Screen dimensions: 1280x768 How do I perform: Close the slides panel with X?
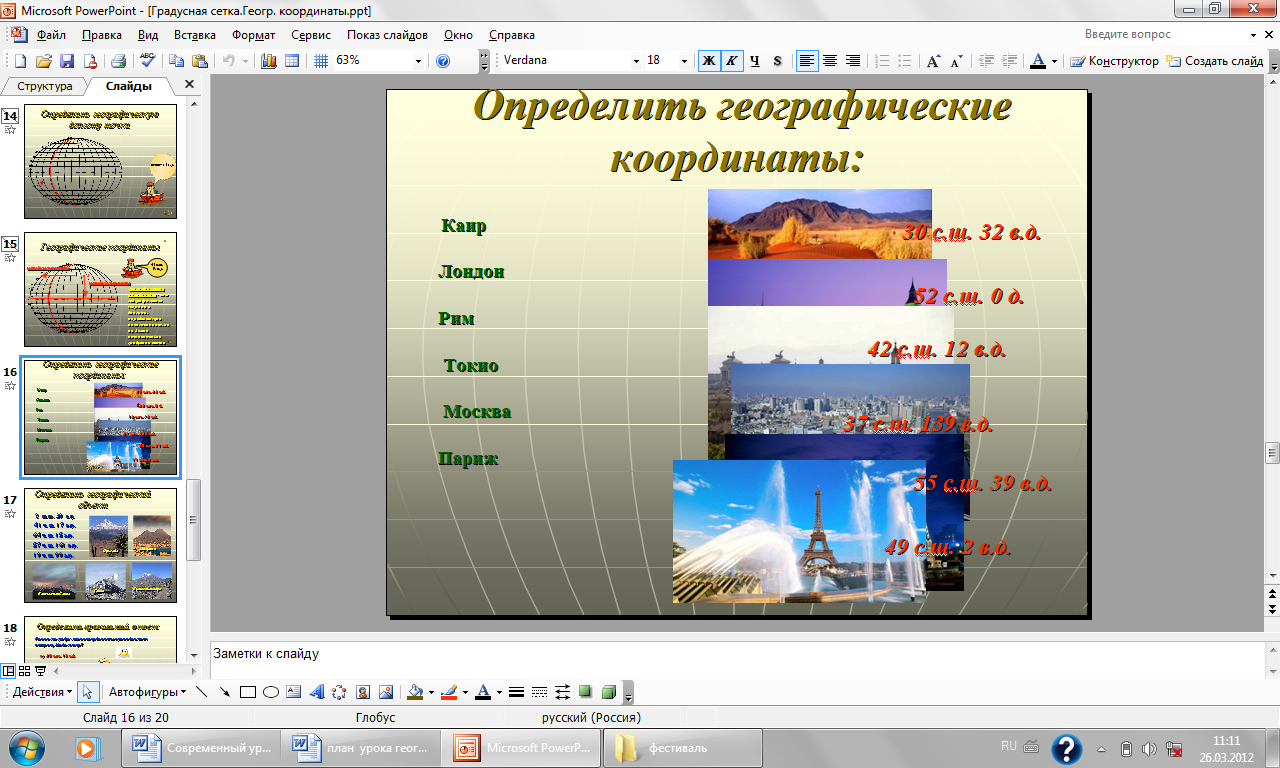tap(190, 85)
